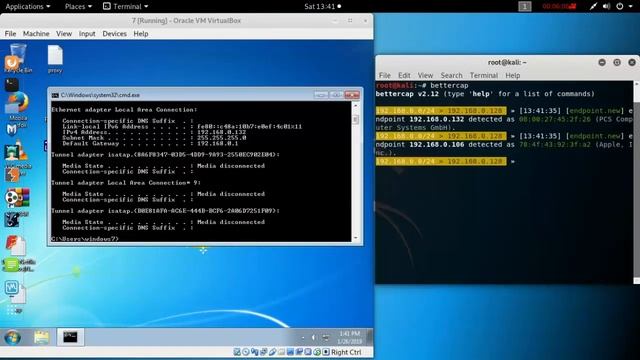The image size is (640, 360).
Task: Click the VirtualBox hard disk activity indicator
Action: [237, 352]
